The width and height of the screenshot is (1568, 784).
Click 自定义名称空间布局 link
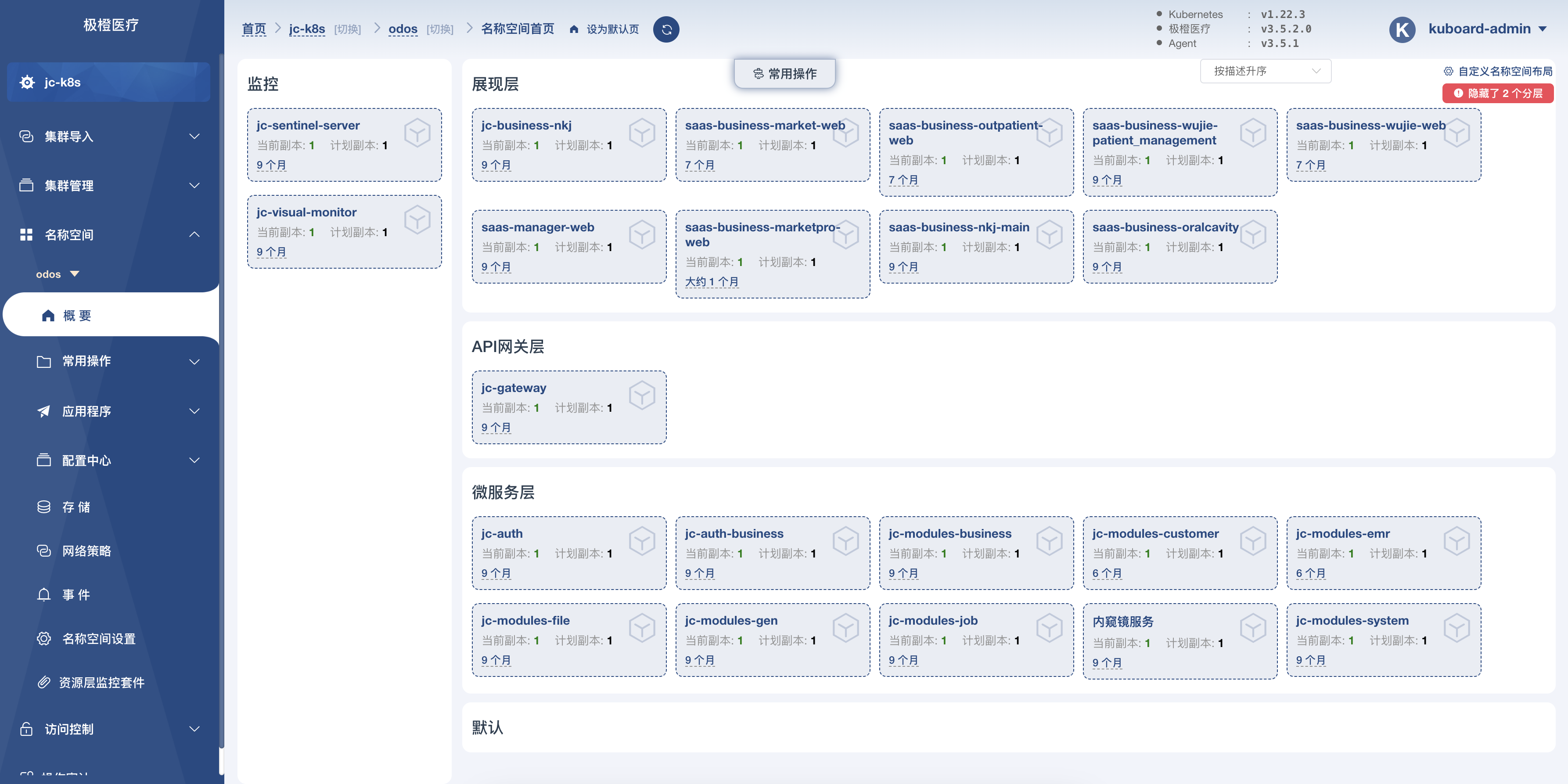[x=1505, y=71]
